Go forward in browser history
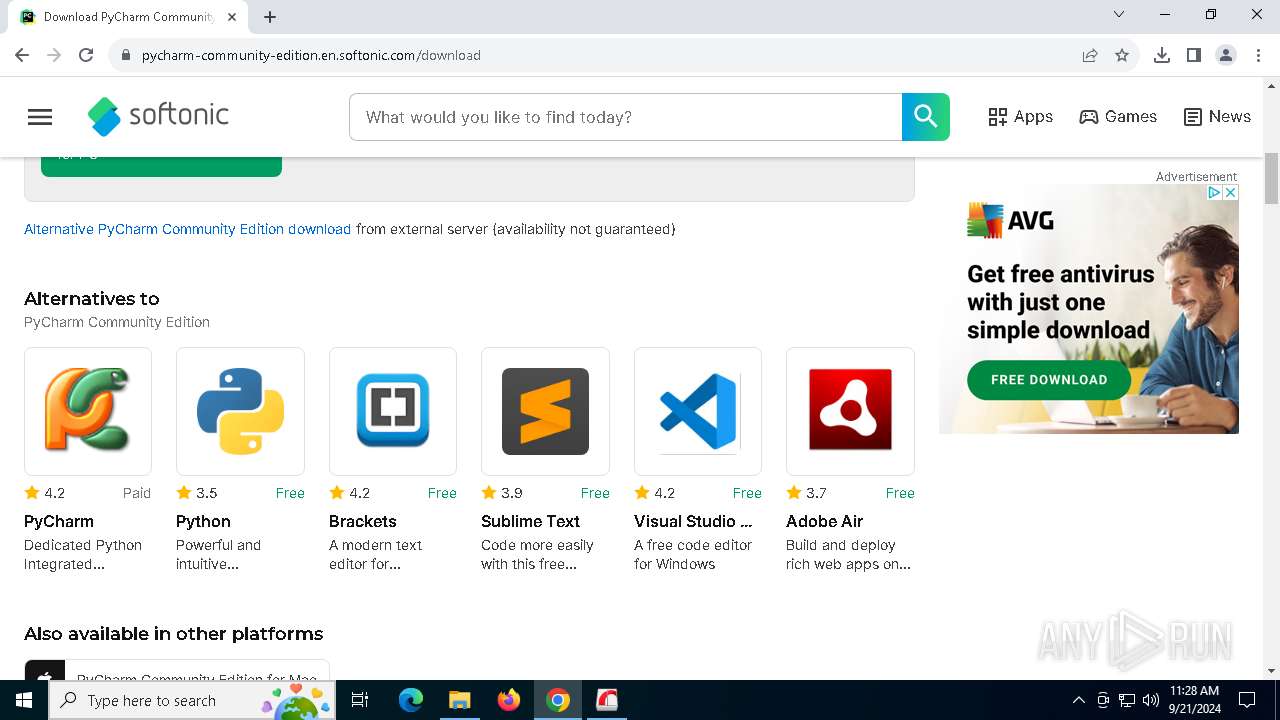Screen dimensions: 1280x720 click(54, 55)
